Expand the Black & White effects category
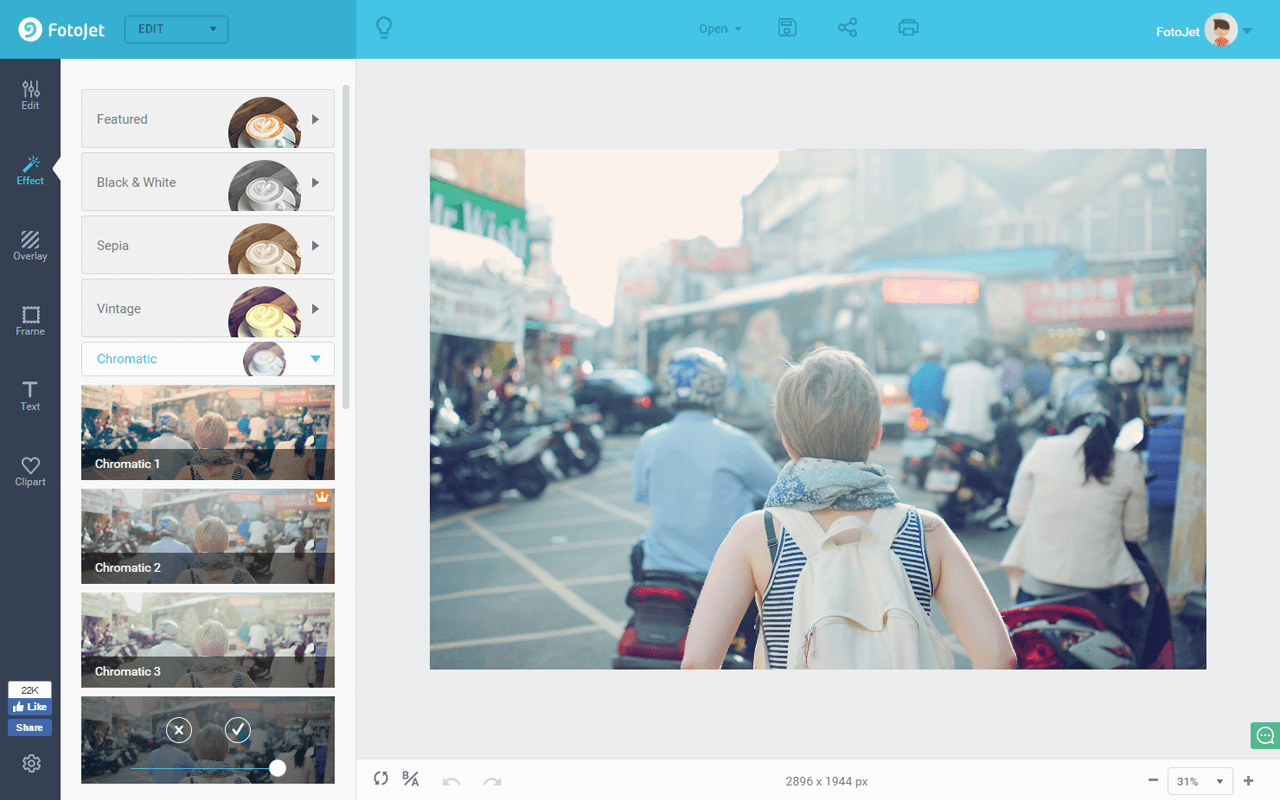This screenshot has height=800, width=1280. (x=208, y=182)
